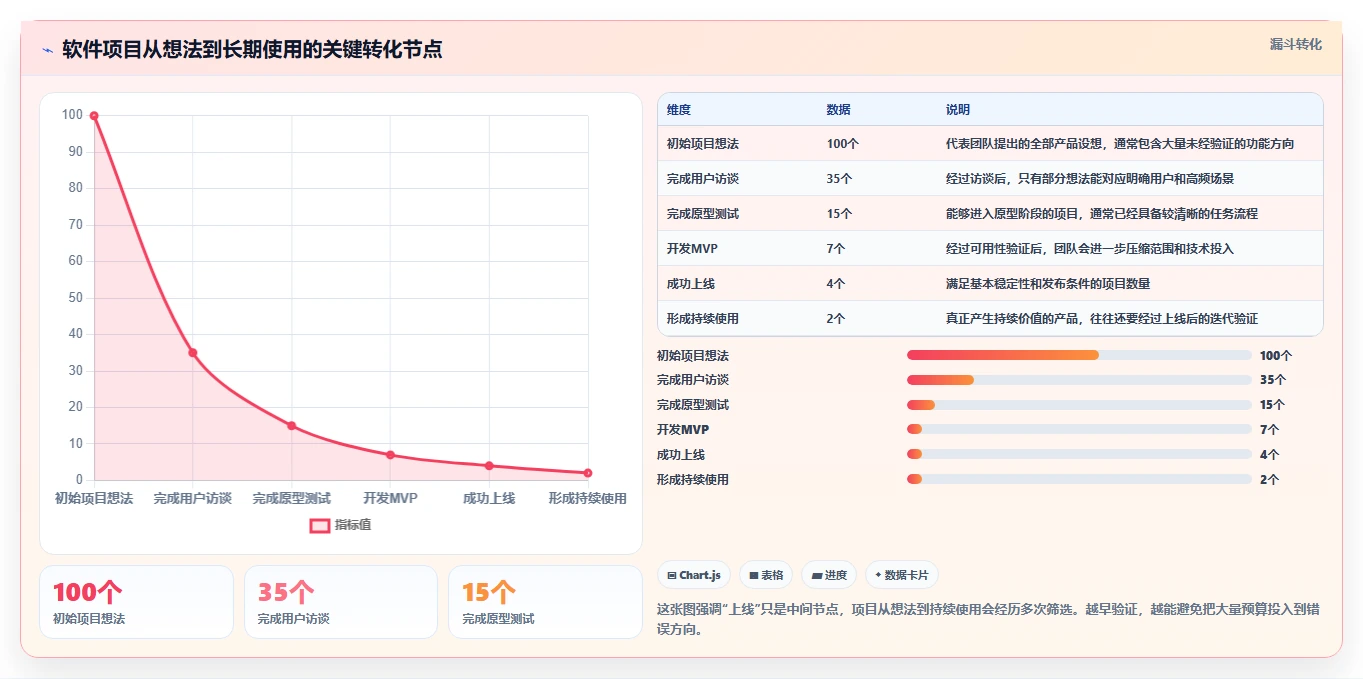
Task: Click the chart point for 完成原型测试
Action: 292,426
